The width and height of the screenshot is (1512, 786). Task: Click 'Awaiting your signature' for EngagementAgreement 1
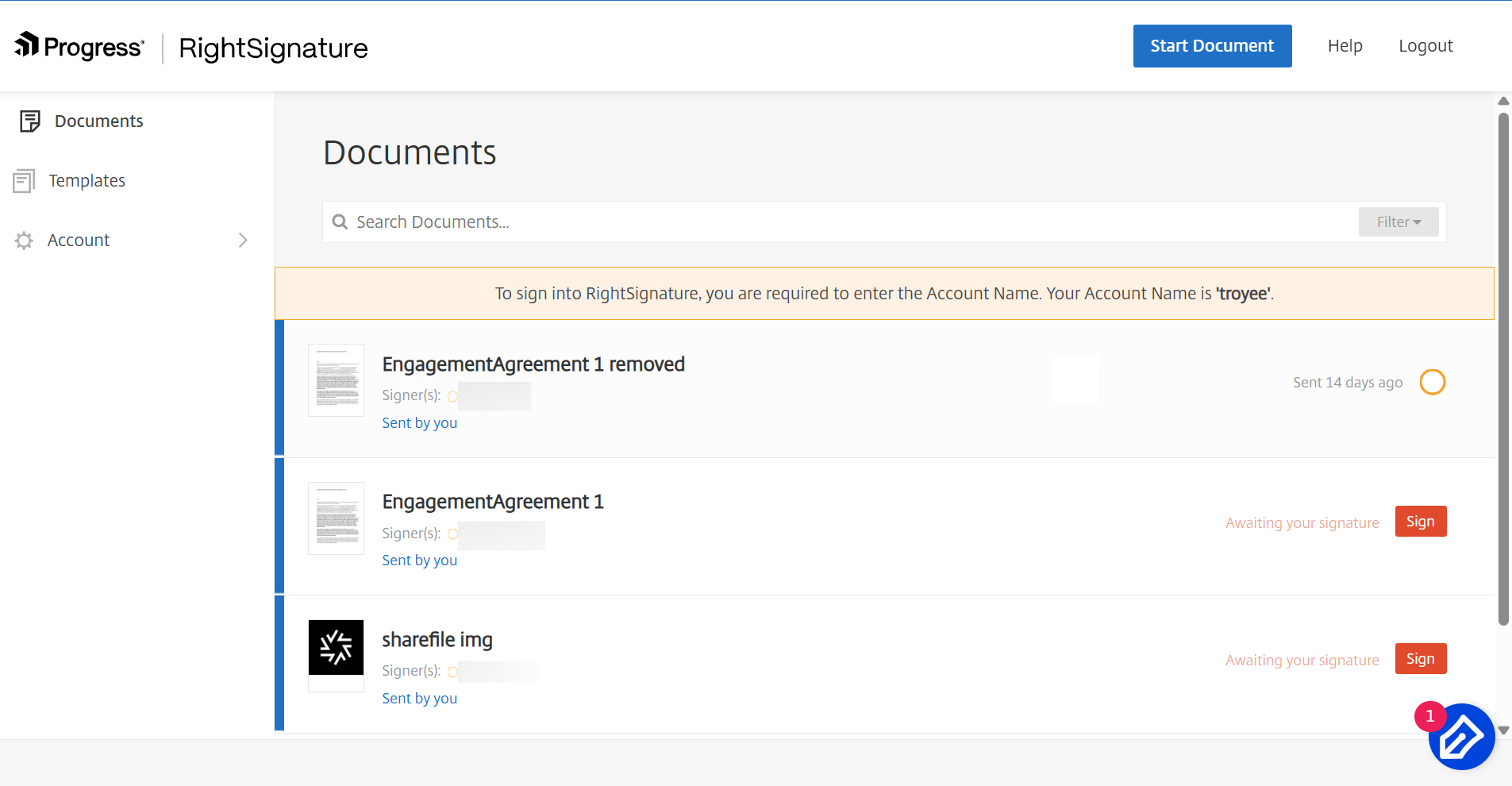coord(1302,523)
